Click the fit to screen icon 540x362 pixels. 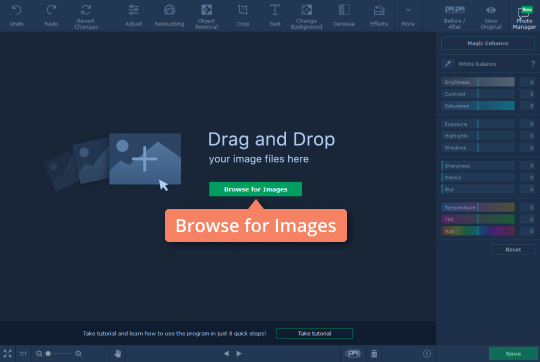pos(8,353)
